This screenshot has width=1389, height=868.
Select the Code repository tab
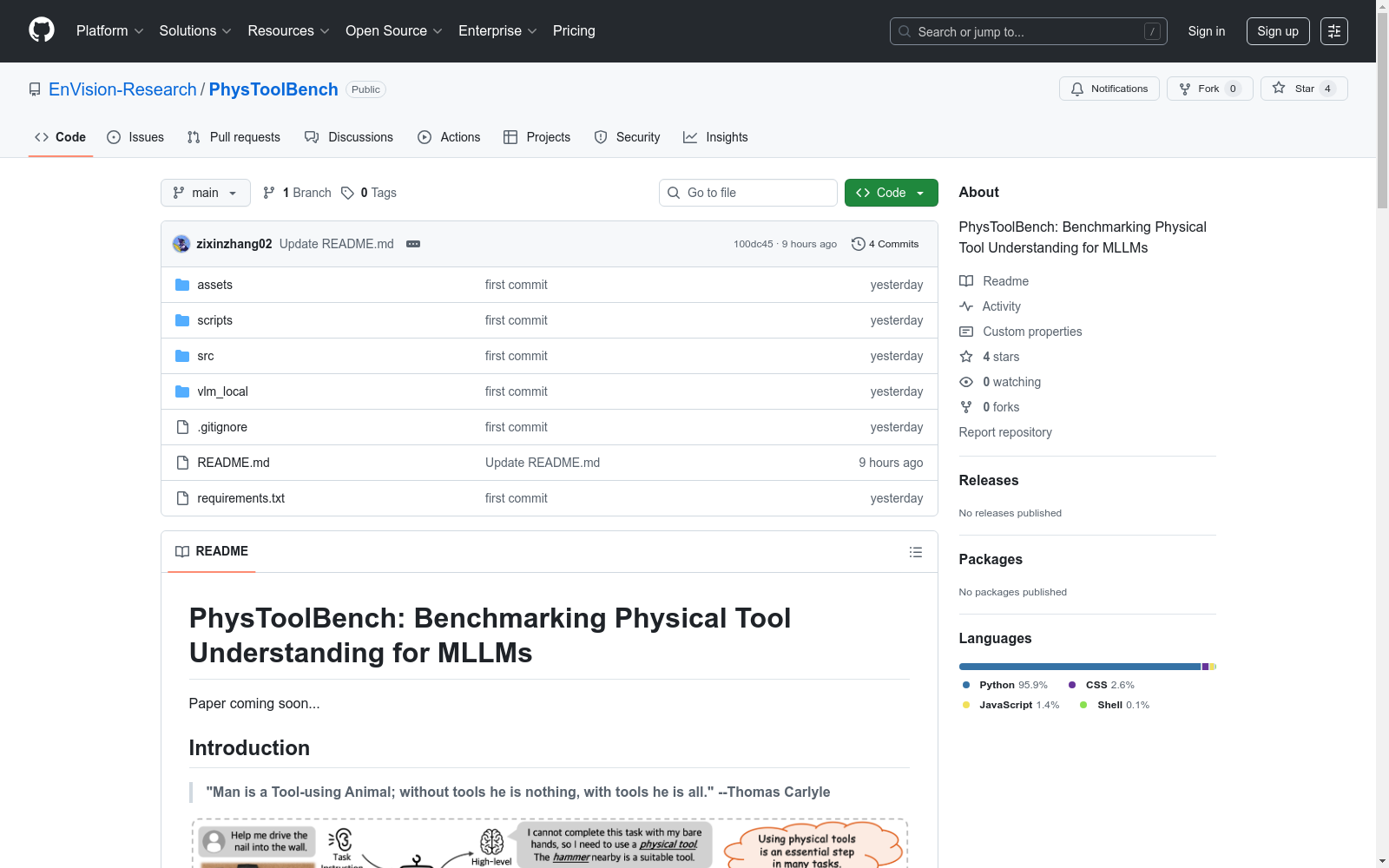tap(61, 137)
